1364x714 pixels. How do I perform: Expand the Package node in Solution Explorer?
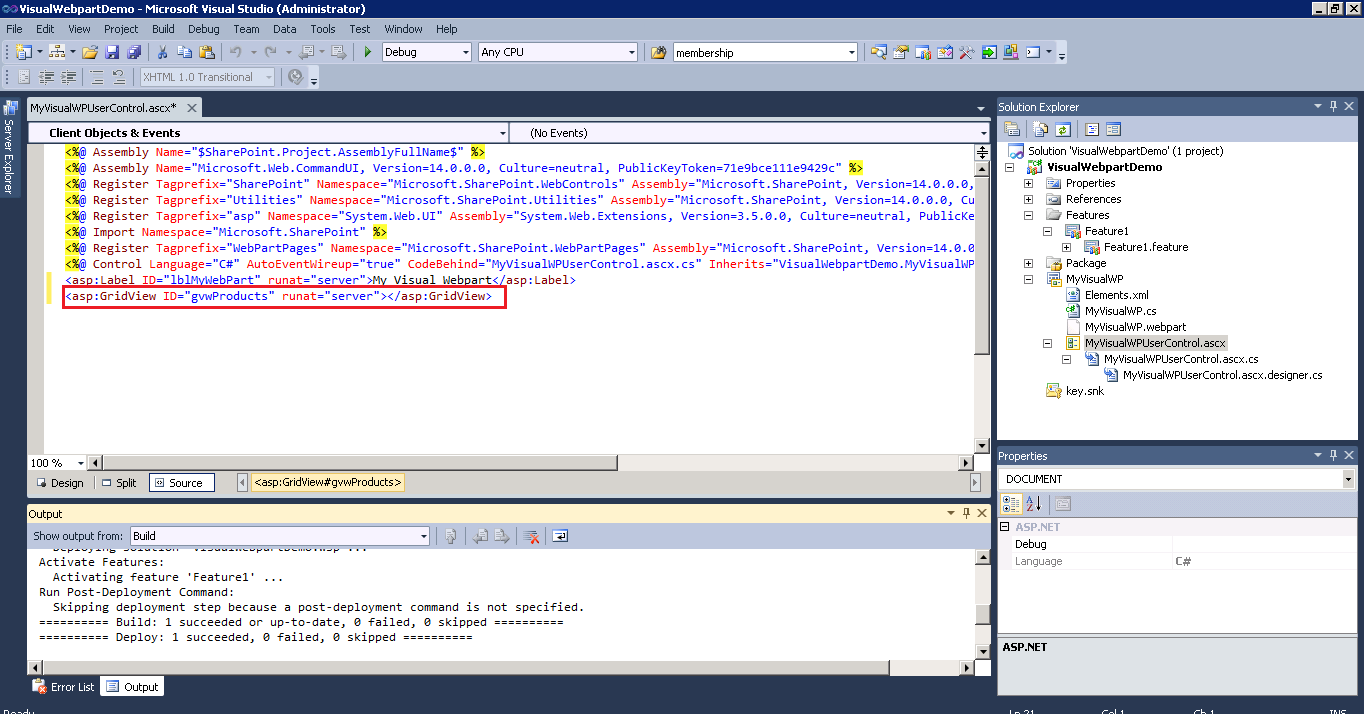[1028, 262]
